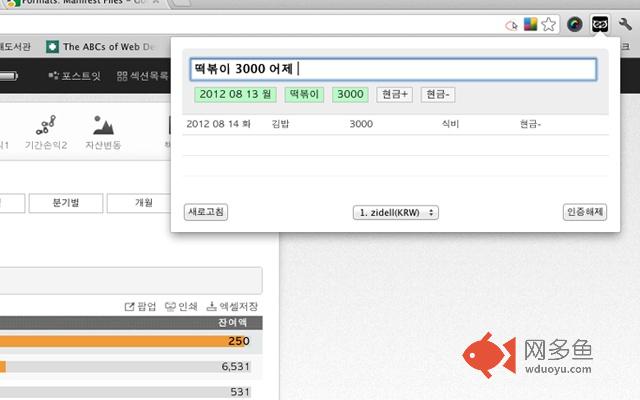Screen dimensions: 640x400
Task: Click the 새로고침 refresh button
Action: 206,212
